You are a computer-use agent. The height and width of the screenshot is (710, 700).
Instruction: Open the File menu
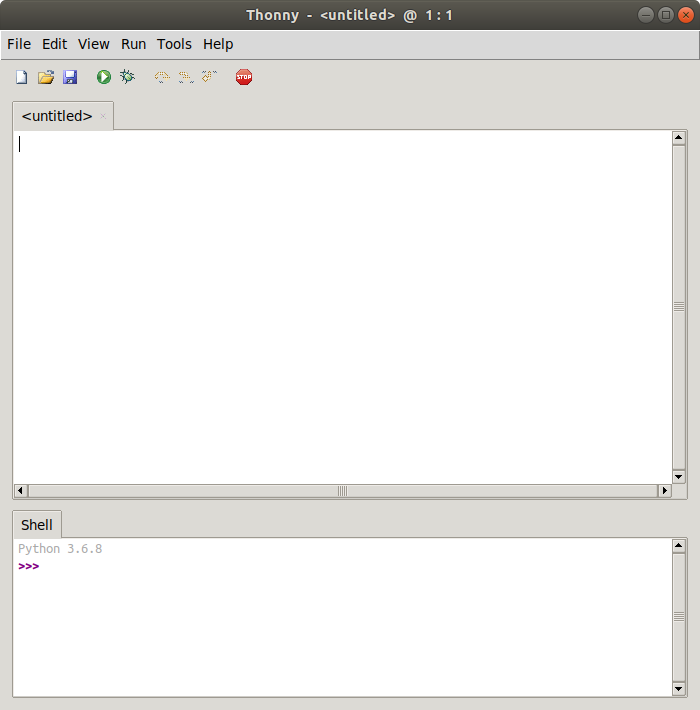[x=19, y=44]
